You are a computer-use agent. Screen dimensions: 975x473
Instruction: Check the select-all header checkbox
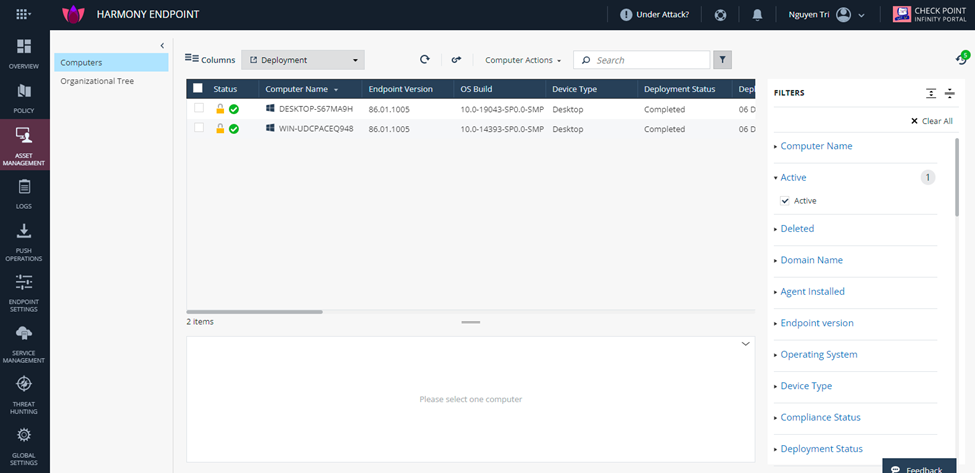click(x=198, y=88)
